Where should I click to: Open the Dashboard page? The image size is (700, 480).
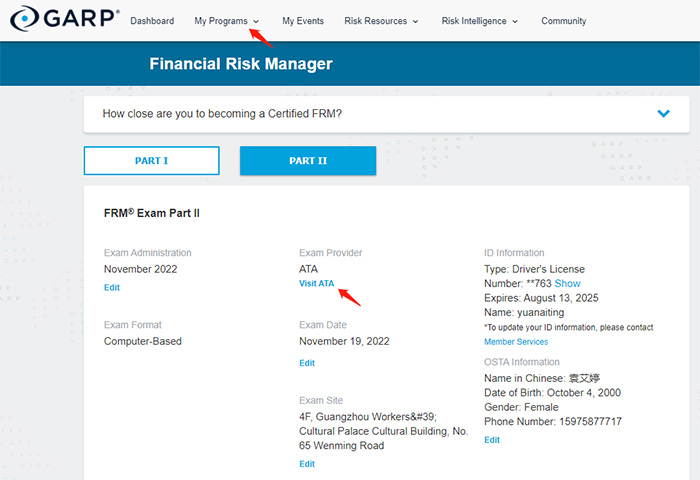point(152,21)
